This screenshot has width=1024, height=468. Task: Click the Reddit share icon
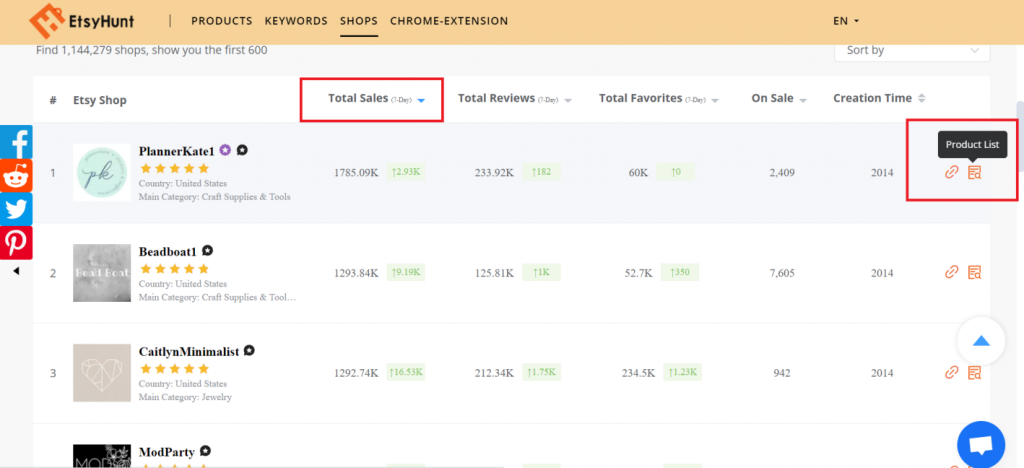[x=16, y=175]
